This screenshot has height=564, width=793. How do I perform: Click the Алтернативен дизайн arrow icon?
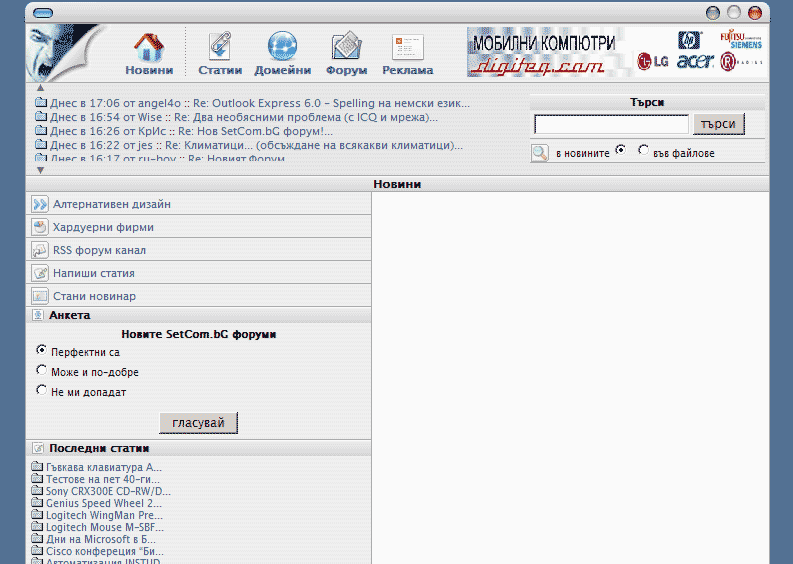40,204
